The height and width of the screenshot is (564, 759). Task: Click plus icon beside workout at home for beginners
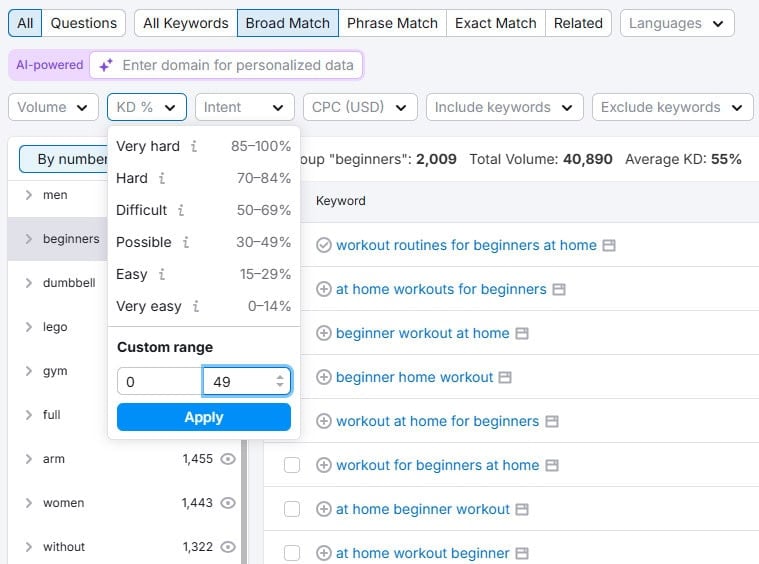click(x=323, y=421)
